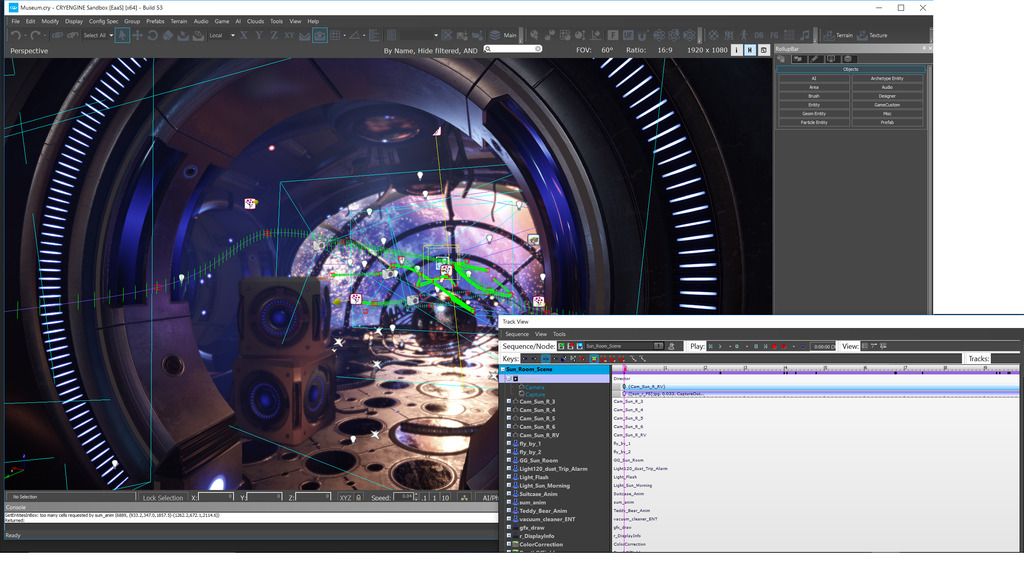Click the Texture toolbar button
Viewport: 1024px width, 576px height.
point(872,35)
